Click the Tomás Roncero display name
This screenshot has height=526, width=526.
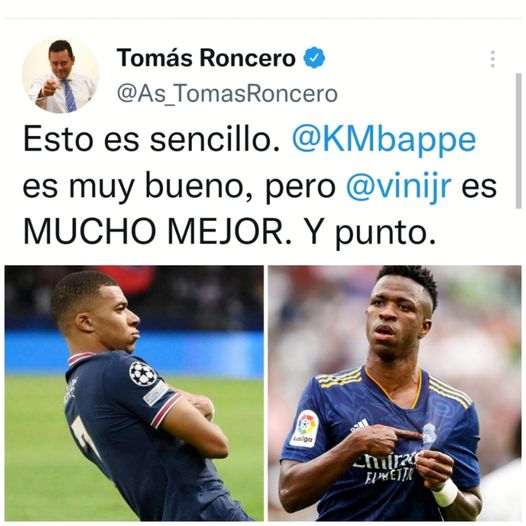(x=206, y=58)
